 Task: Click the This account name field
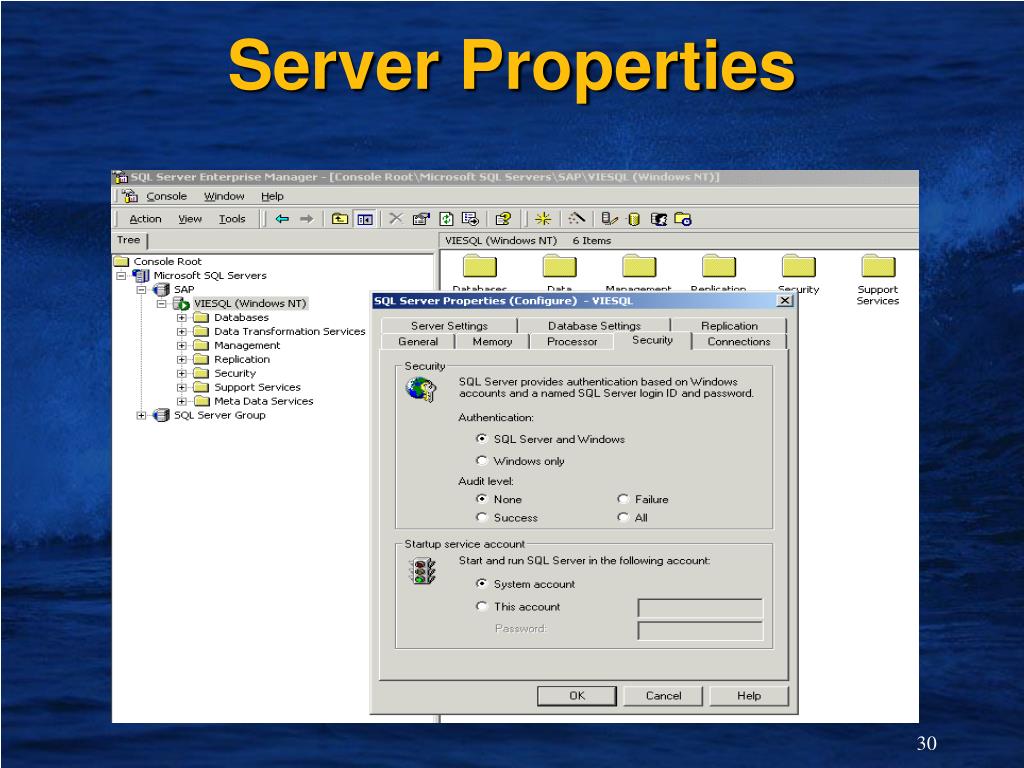click(700, 608)
